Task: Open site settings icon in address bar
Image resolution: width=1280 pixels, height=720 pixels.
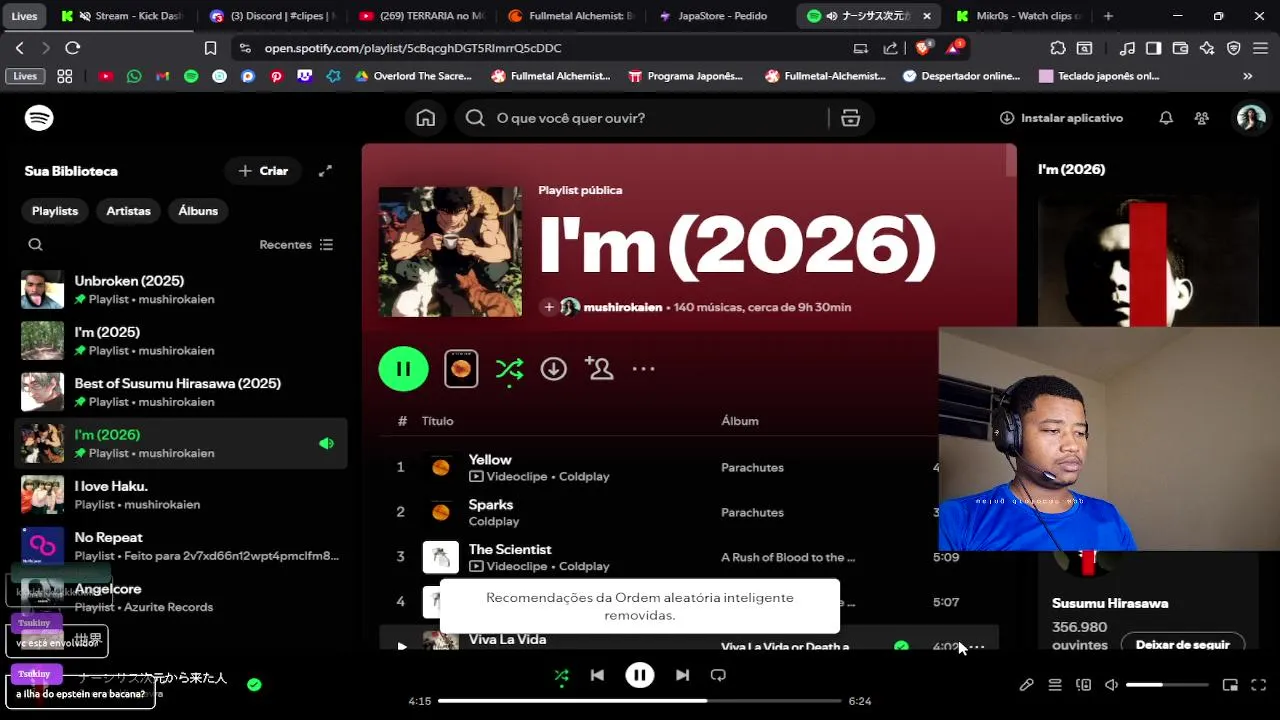Action: (x=245, y=47)
